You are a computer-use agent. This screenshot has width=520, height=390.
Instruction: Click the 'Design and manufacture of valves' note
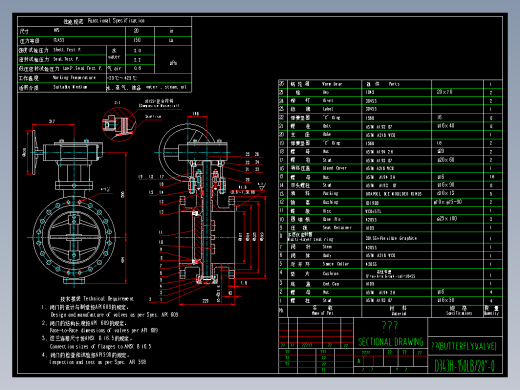point(114,315)
